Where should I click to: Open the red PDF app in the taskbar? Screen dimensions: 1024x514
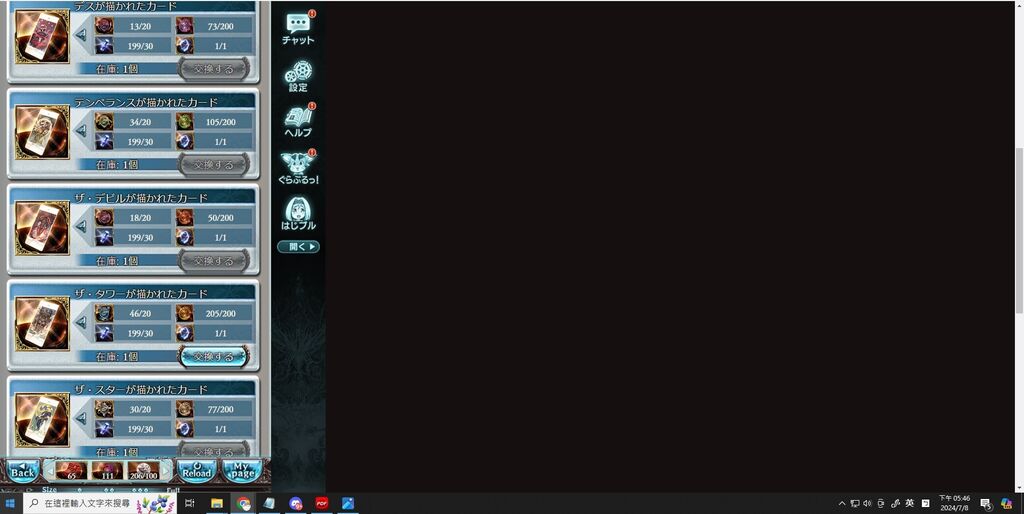pyautogui.click(x=321, y=503)
